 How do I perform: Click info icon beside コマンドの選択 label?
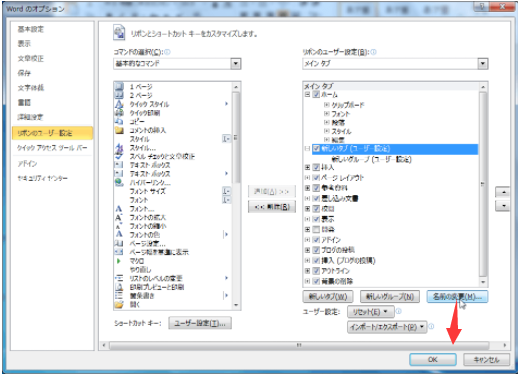pyautogui.click(x=167, y=52)
